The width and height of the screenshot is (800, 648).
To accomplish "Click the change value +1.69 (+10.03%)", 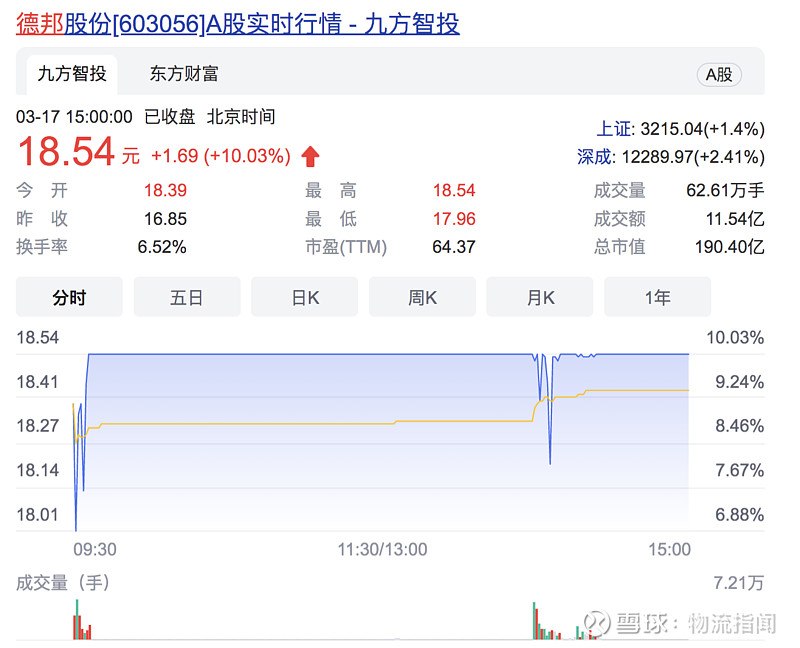I will click(x=221, y=156).
